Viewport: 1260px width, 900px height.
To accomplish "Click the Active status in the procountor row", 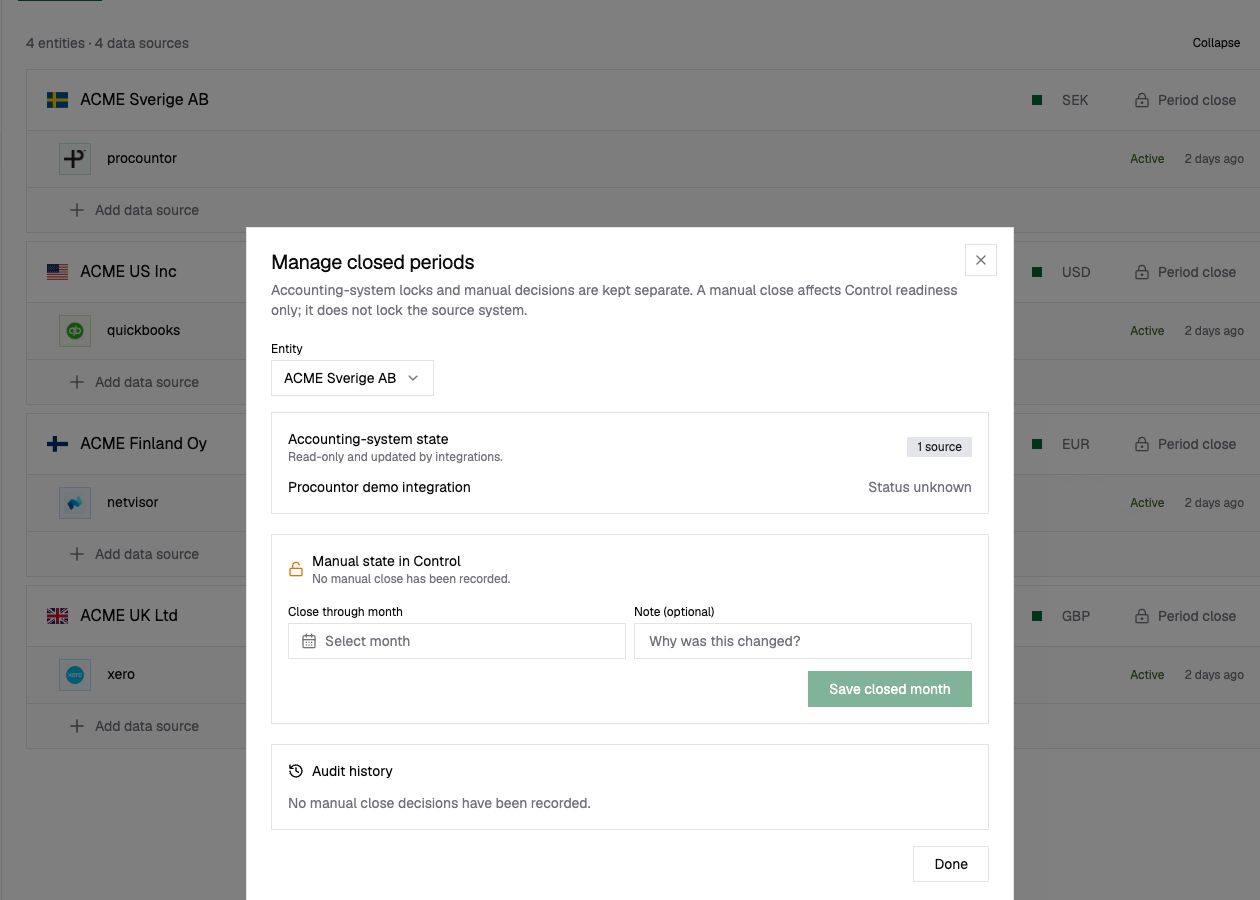I will (x=1147, y=159).
